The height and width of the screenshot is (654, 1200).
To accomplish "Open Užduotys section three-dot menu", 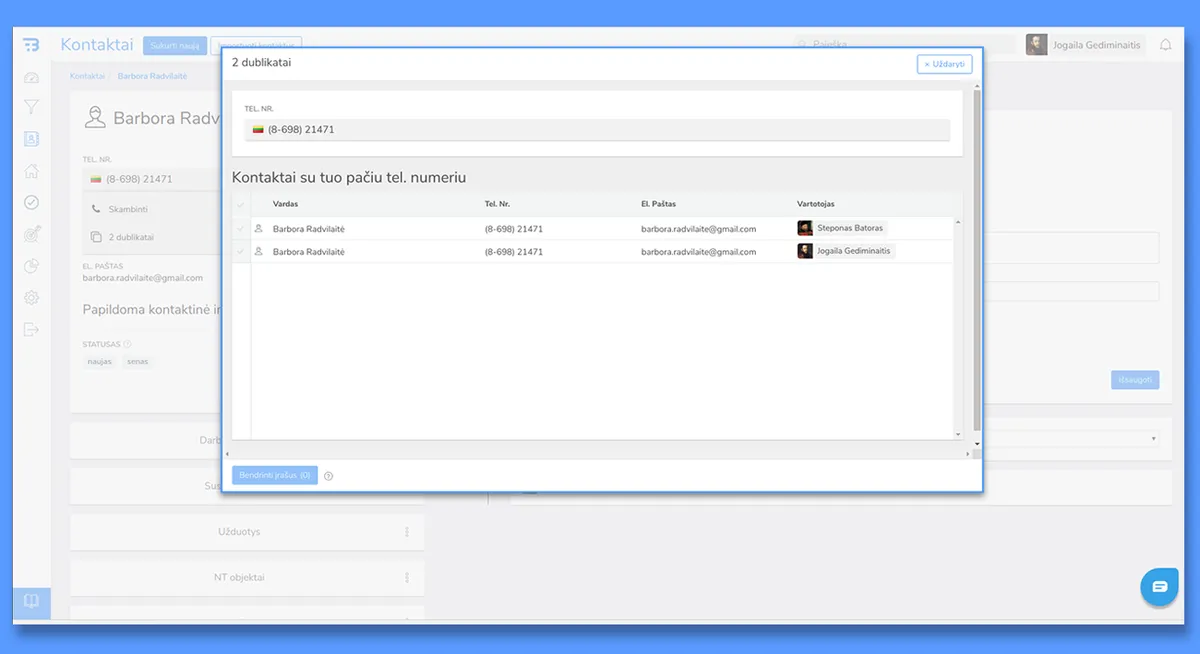I will (x=407, y=532).
